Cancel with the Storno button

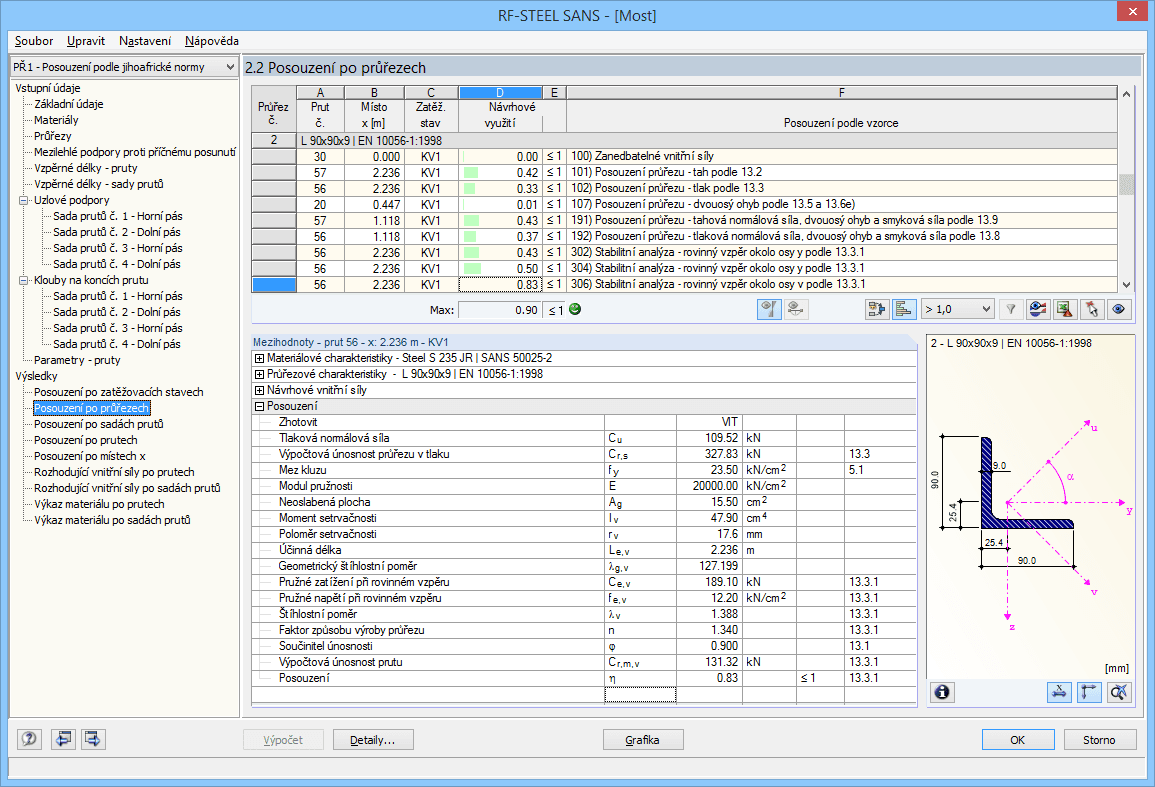pos(1099,739)
